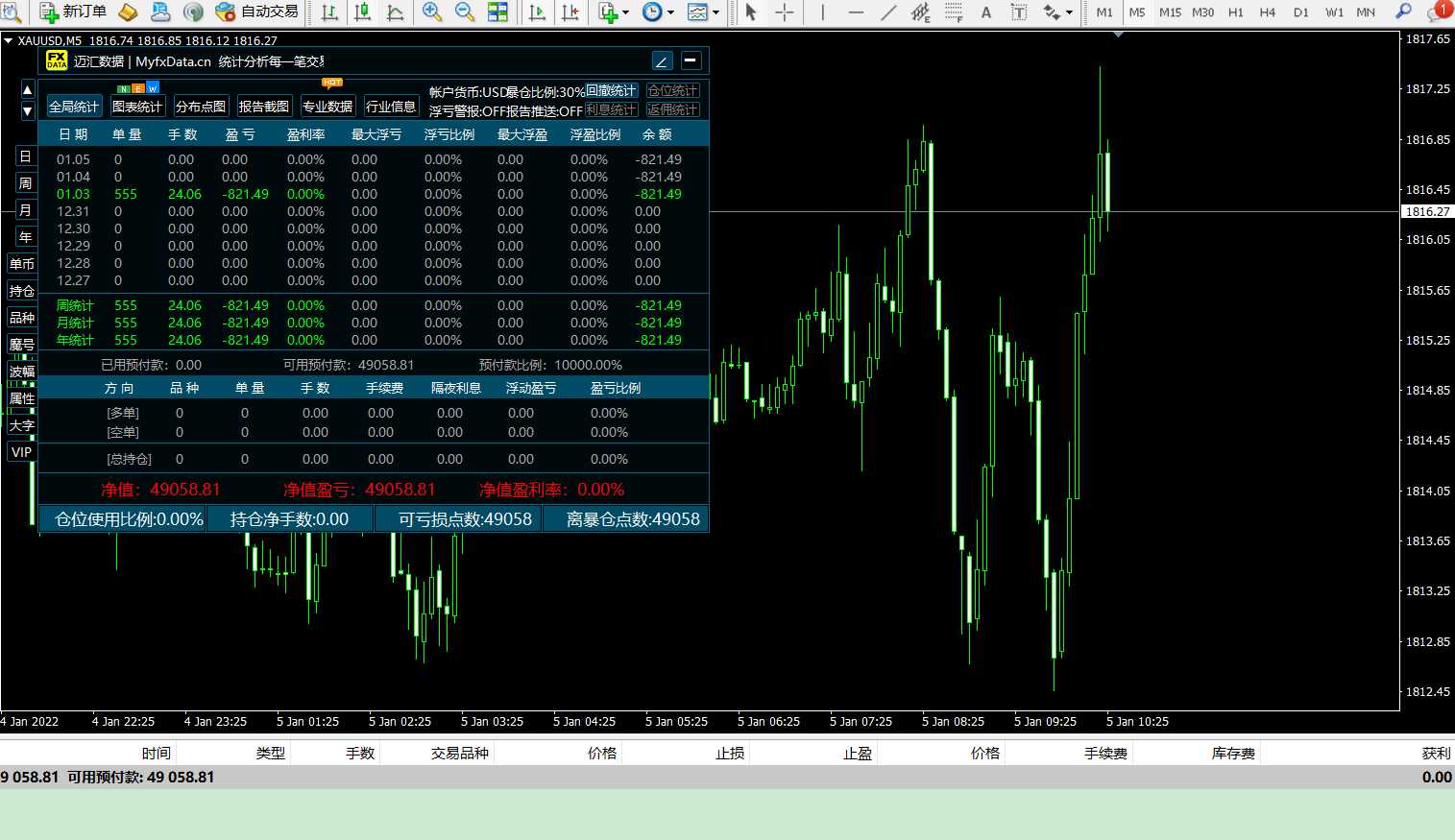Toggle chart auto scroll icon
Image resolution: width=1455 pixels, height=840 pixels.
click(x=537, y=12)
